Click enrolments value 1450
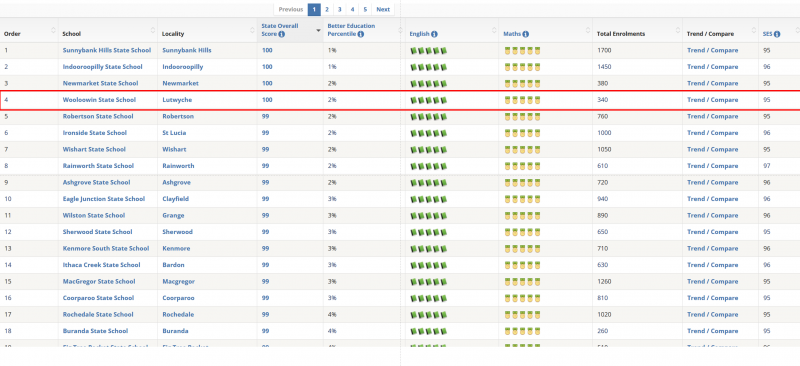Viewport: 800px width, 366px height. coord(604,67)
